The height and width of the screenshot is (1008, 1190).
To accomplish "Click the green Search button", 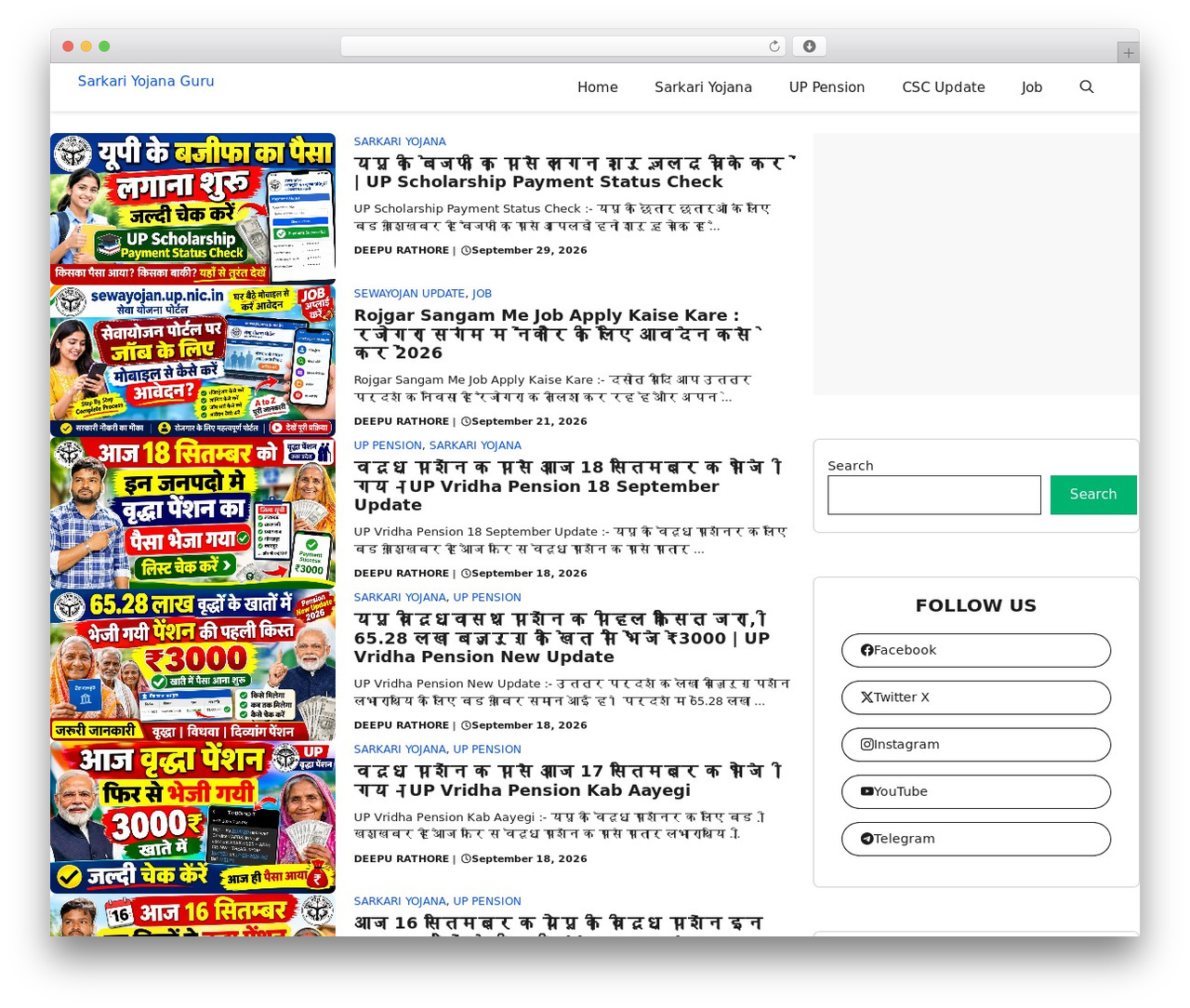I will coord(1093,495).
